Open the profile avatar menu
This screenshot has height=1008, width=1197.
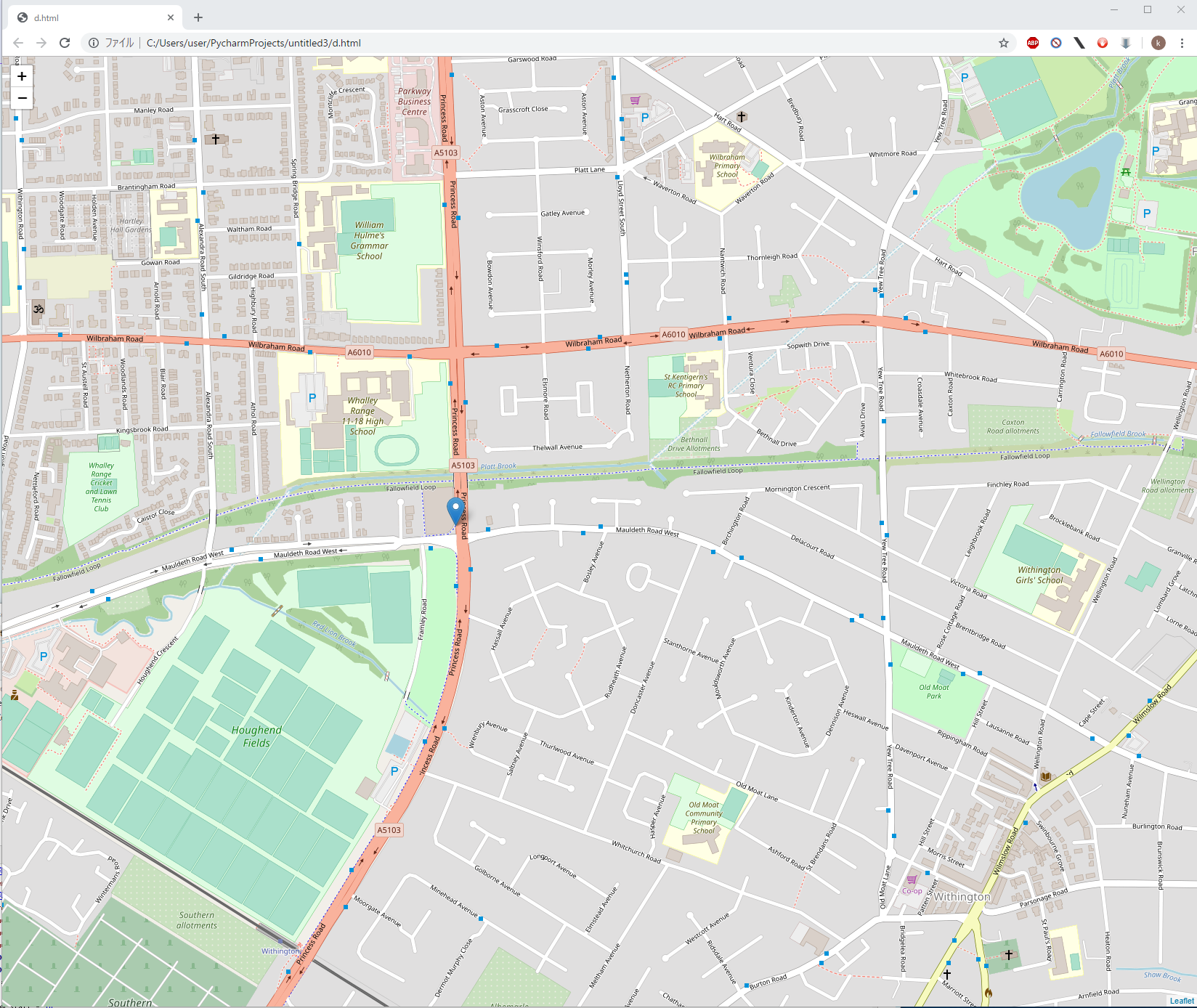click(1159, 43)
